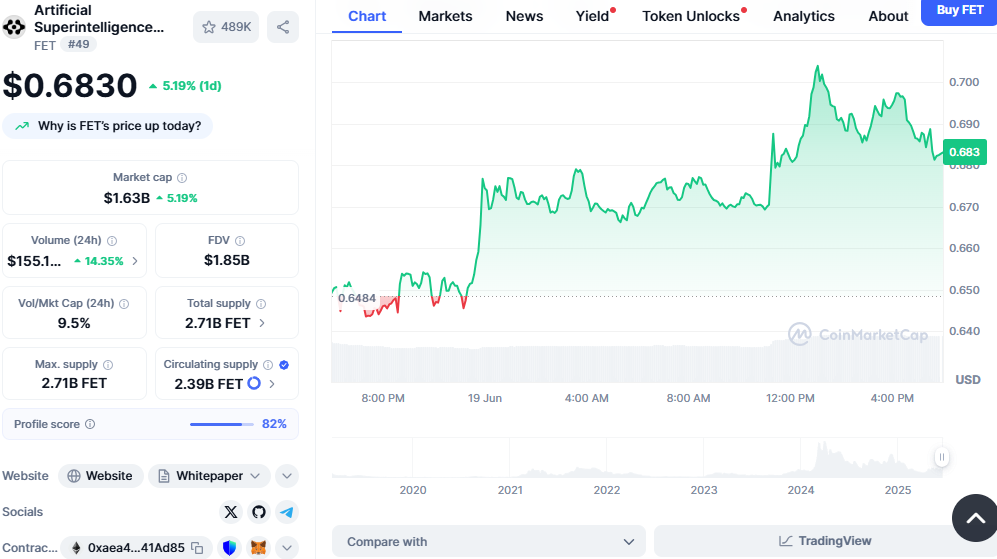Image resolution: width=997 pixels, height=559 pixels.
Task: Switch to the Analytics tab
Action: pos(804,16)
